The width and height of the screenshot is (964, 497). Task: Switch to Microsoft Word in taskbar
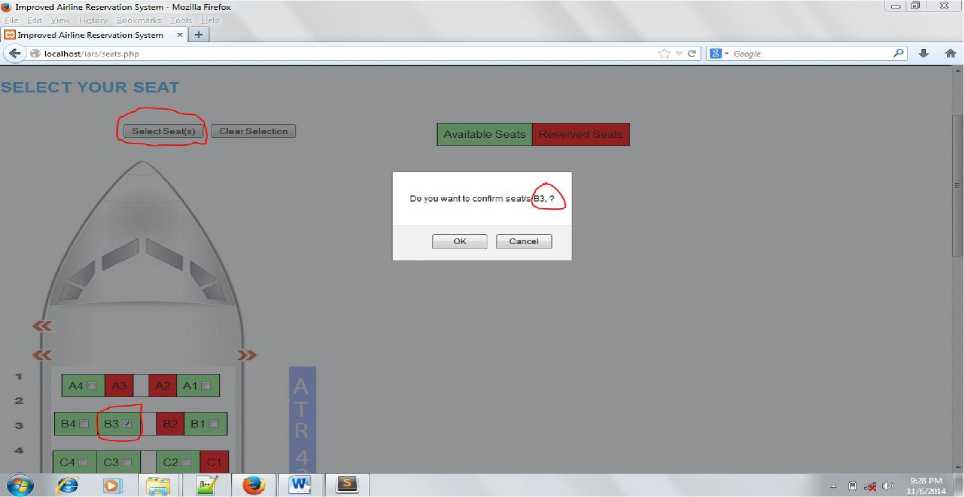point(299,485)
